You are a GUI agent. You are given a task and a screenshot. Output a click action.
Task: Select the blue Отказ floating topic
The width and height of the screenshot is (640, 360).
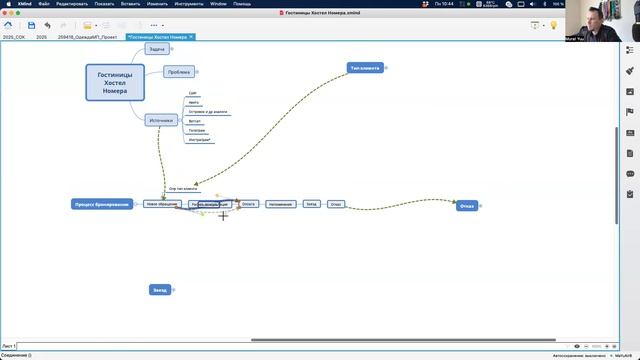click(467, 206)
